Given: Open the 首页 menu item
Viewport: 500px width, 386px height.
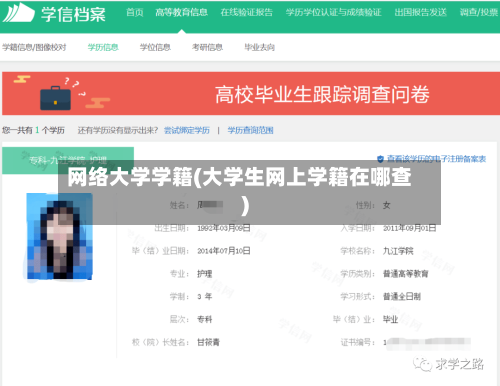Looking at the screenshot, I should point(135,13).
